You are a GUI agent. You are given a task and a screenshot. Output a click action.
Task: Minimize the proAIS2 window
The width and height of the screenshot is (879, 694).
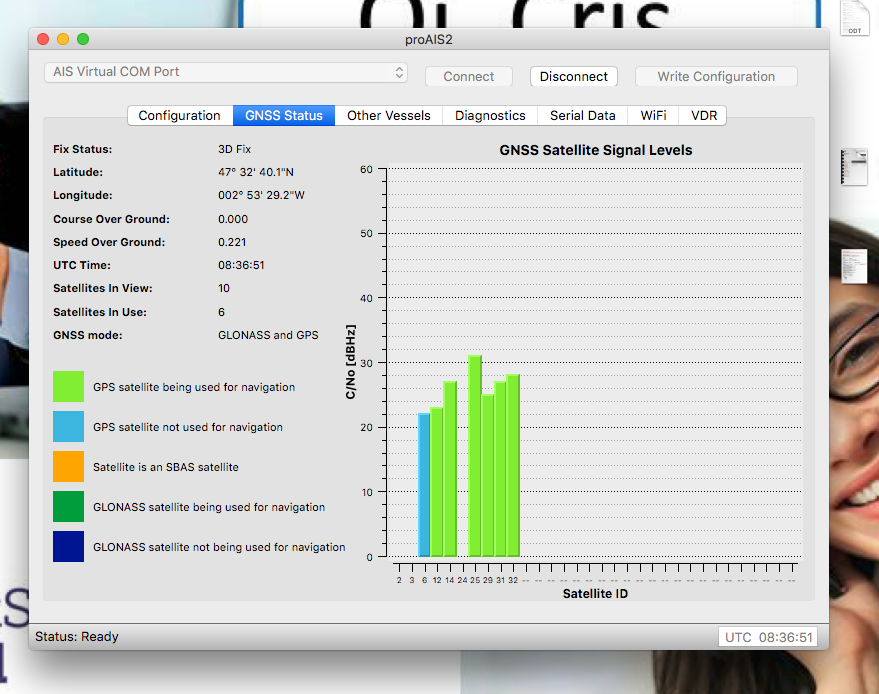[63, 39]
